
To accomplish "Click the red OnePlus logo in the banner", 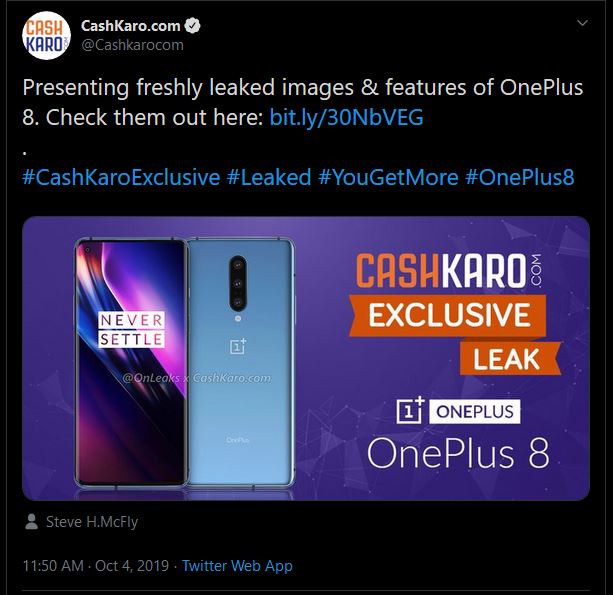I will click(x=412, y=412).
